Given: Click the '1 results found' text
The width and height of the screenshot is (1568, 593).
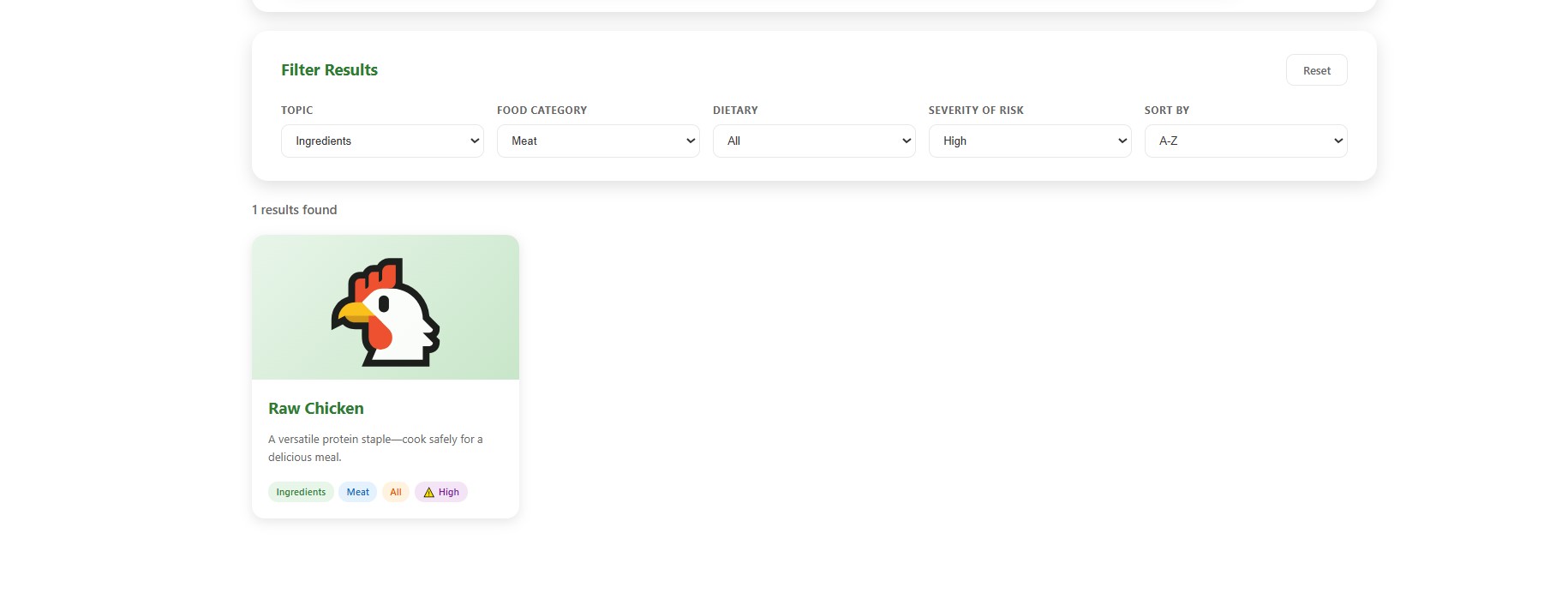Looking at the screenshot, I should (x=294, y=210).
